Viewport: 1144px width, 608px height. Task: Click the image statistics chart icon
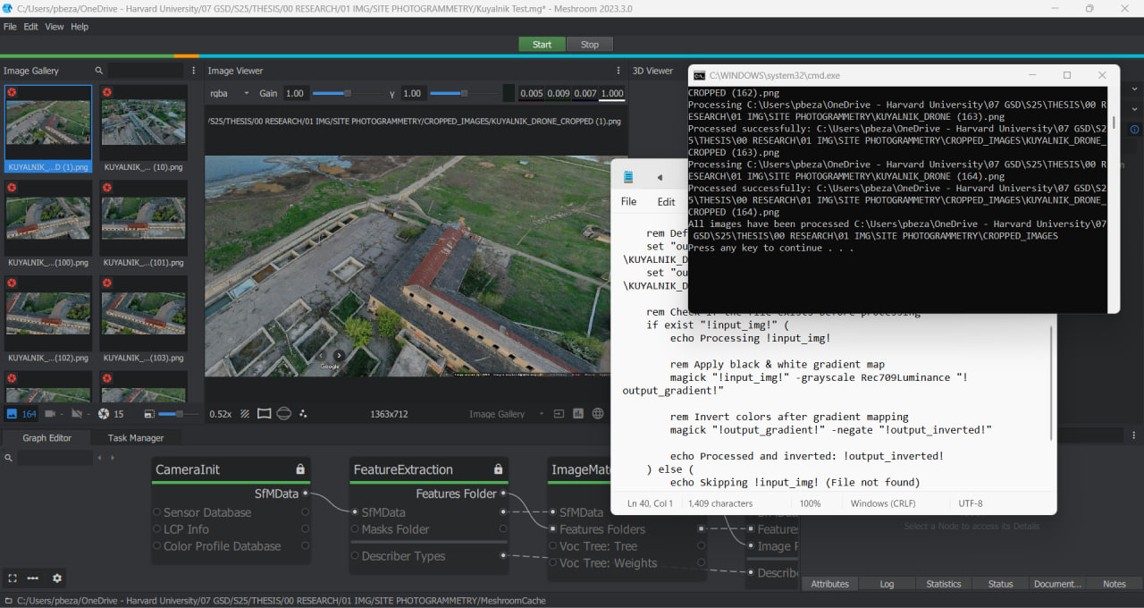[578, 414]
